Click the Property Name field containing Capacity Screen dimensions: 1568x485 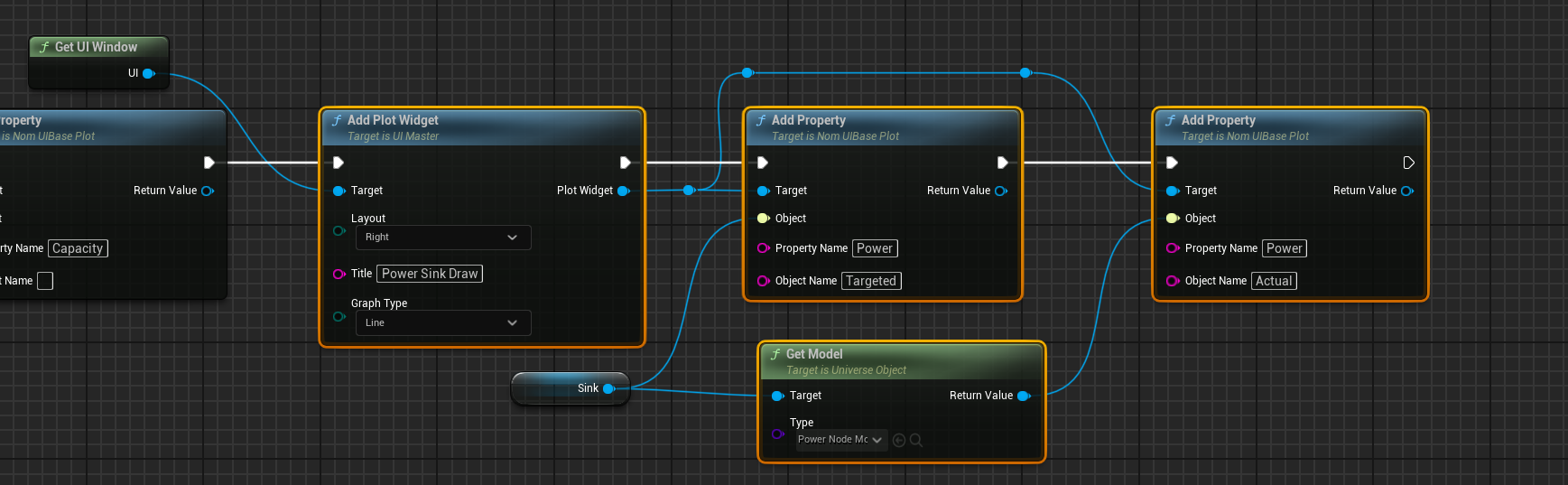[78, 248]
